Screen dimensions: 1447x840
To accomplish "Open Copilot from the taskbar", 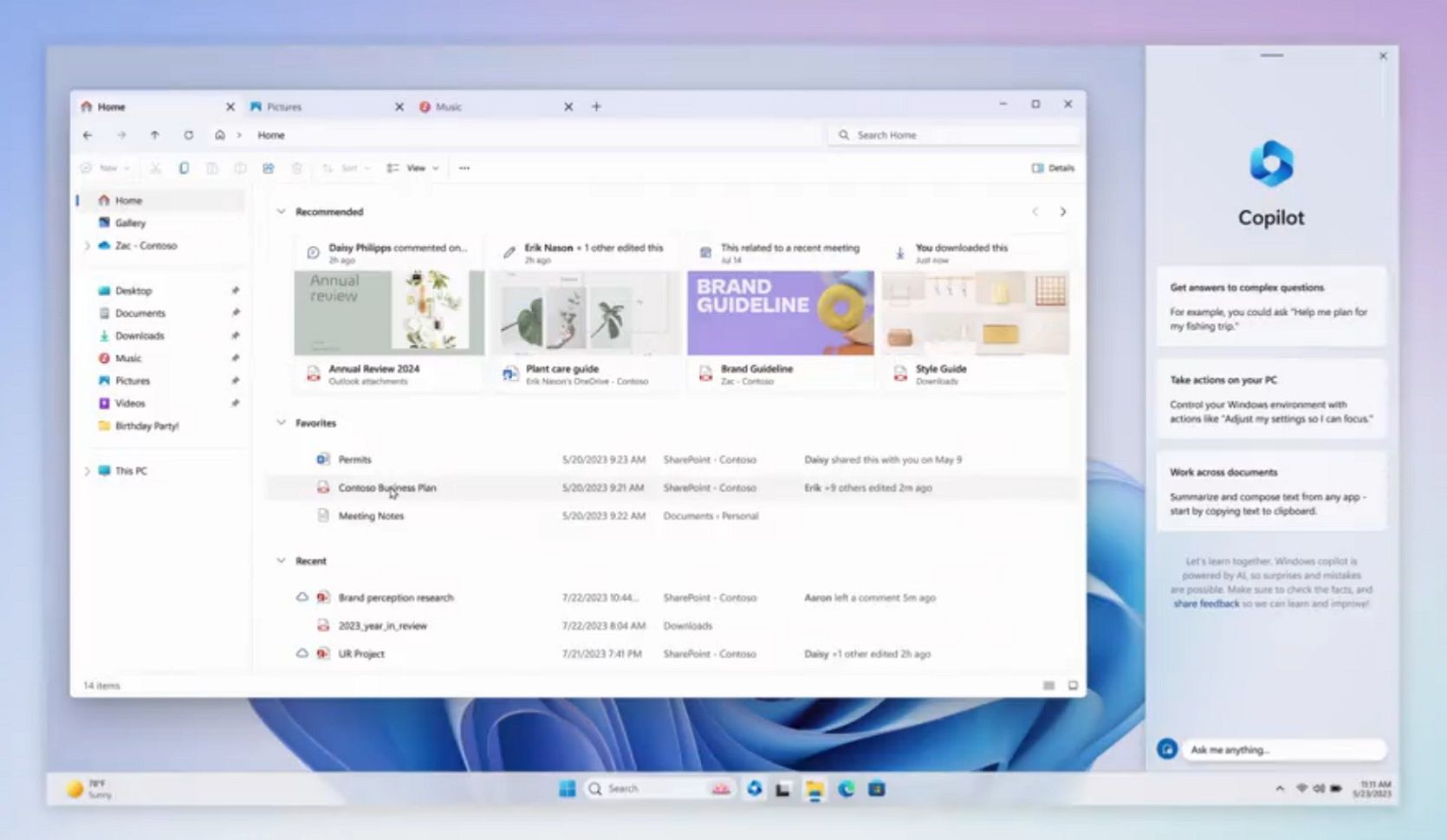I will [756, 789].
